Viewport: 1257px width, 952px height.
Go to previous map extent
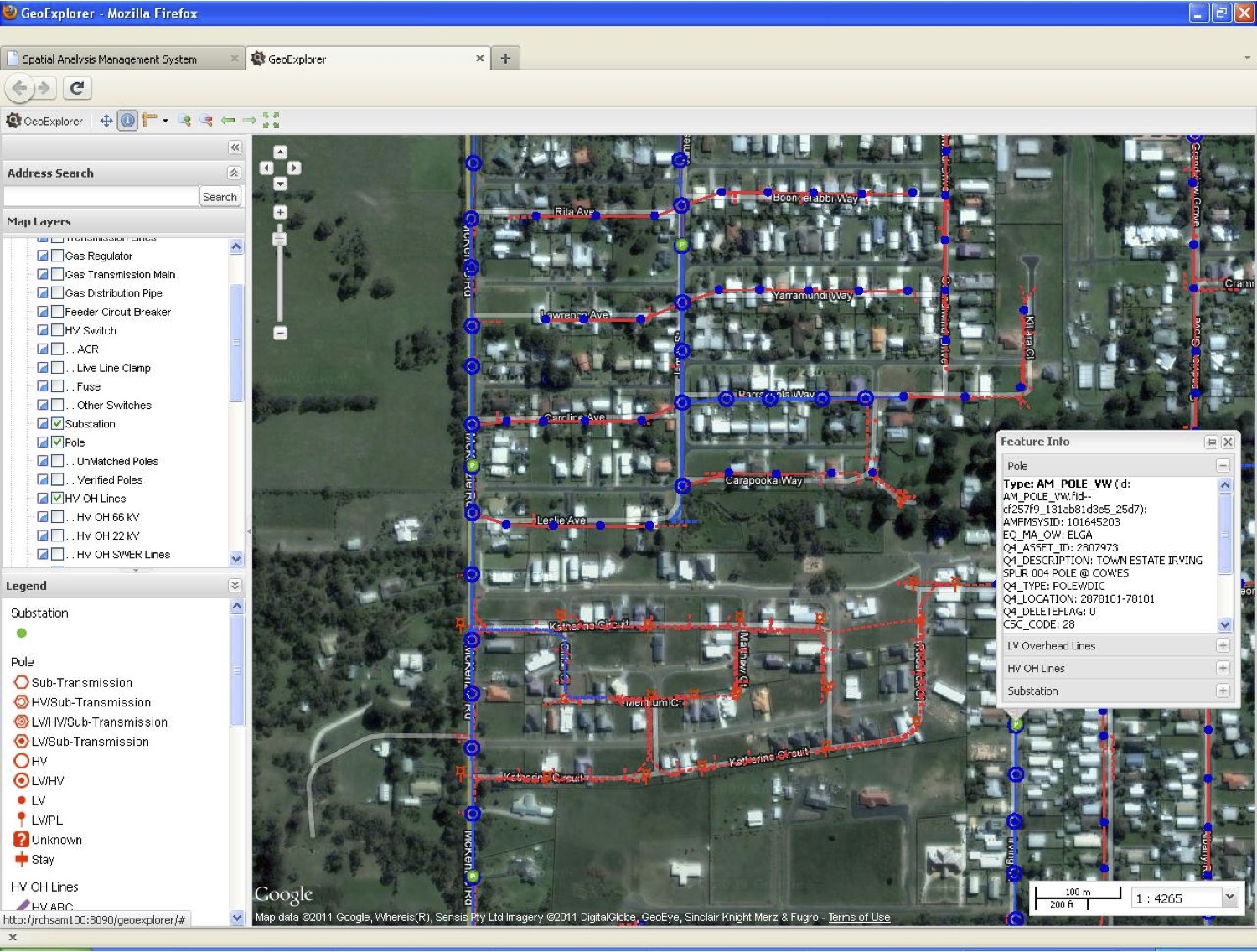click(228, 121)
